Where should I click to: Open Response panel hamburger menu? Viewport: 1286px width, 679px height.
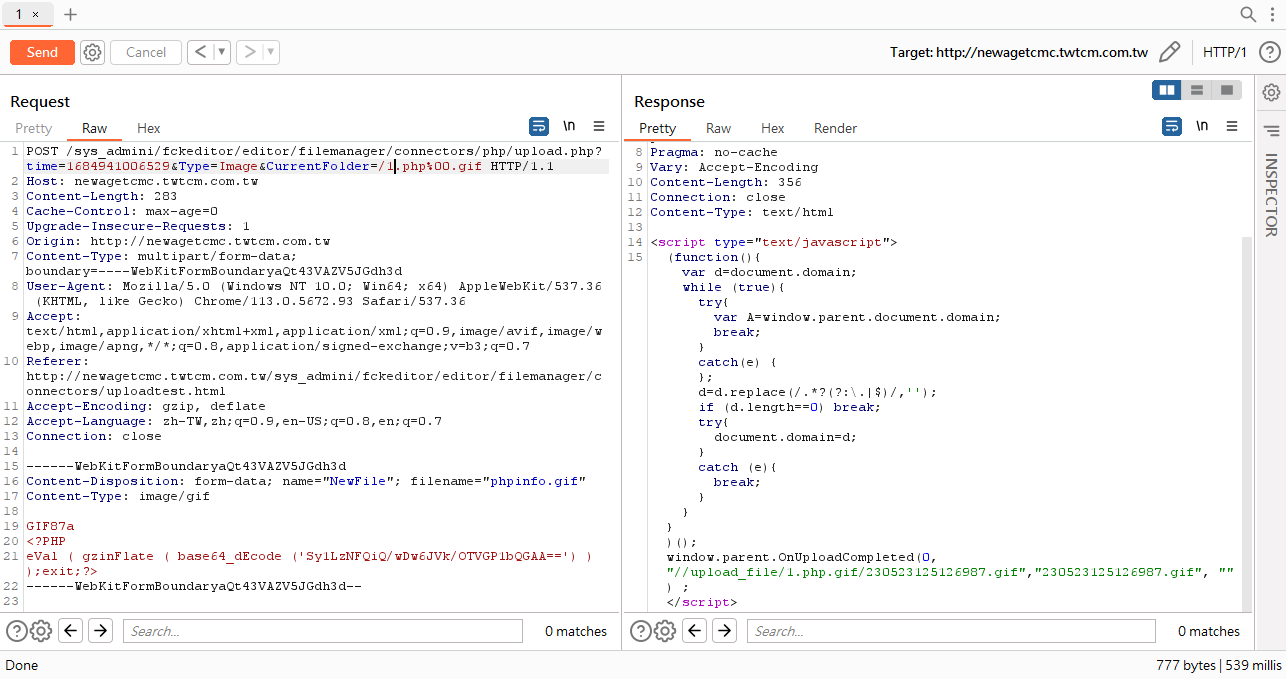click(x=1232, y=126)
